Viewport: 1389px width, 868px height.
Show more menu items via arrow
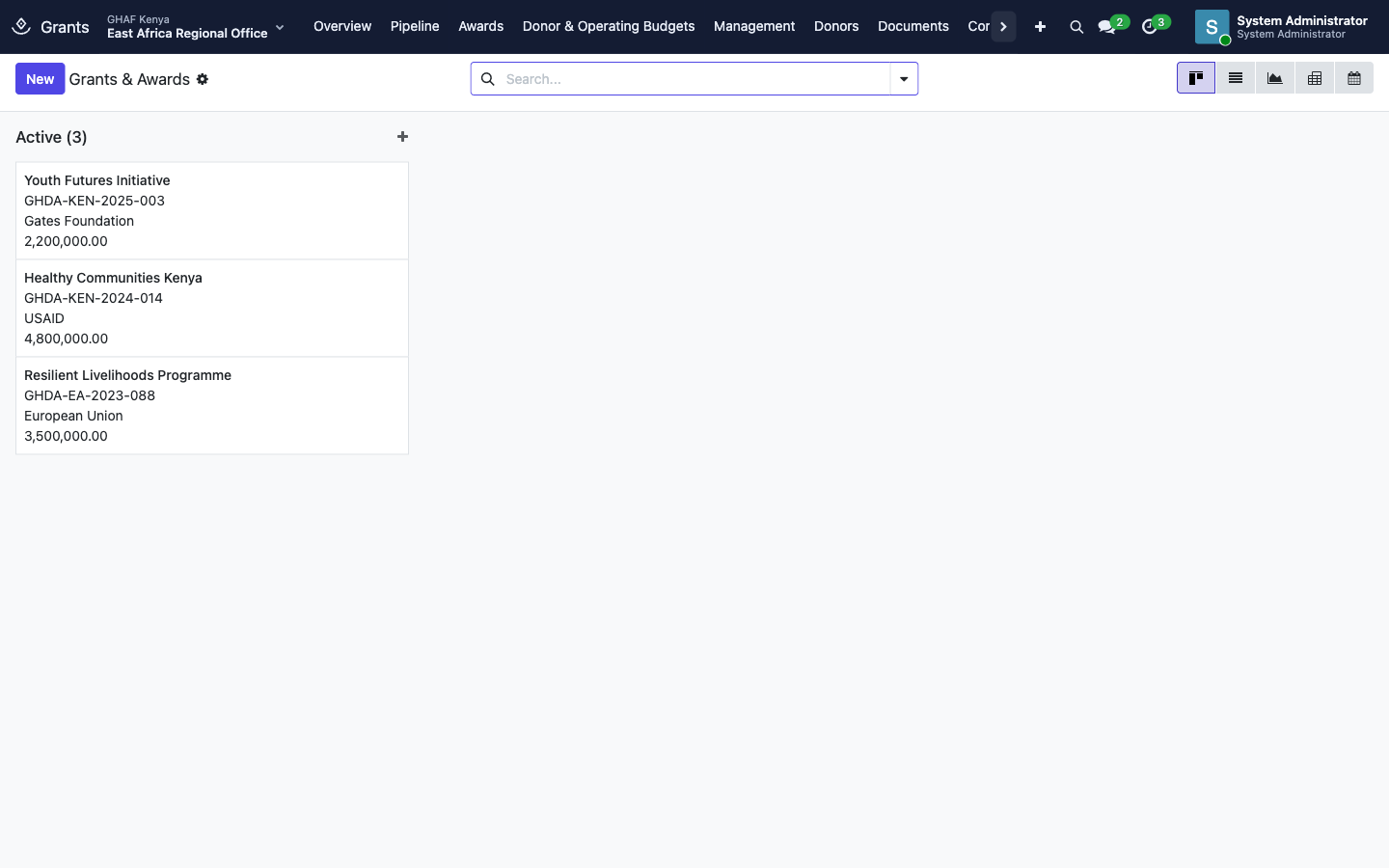tap(1003, 27)
